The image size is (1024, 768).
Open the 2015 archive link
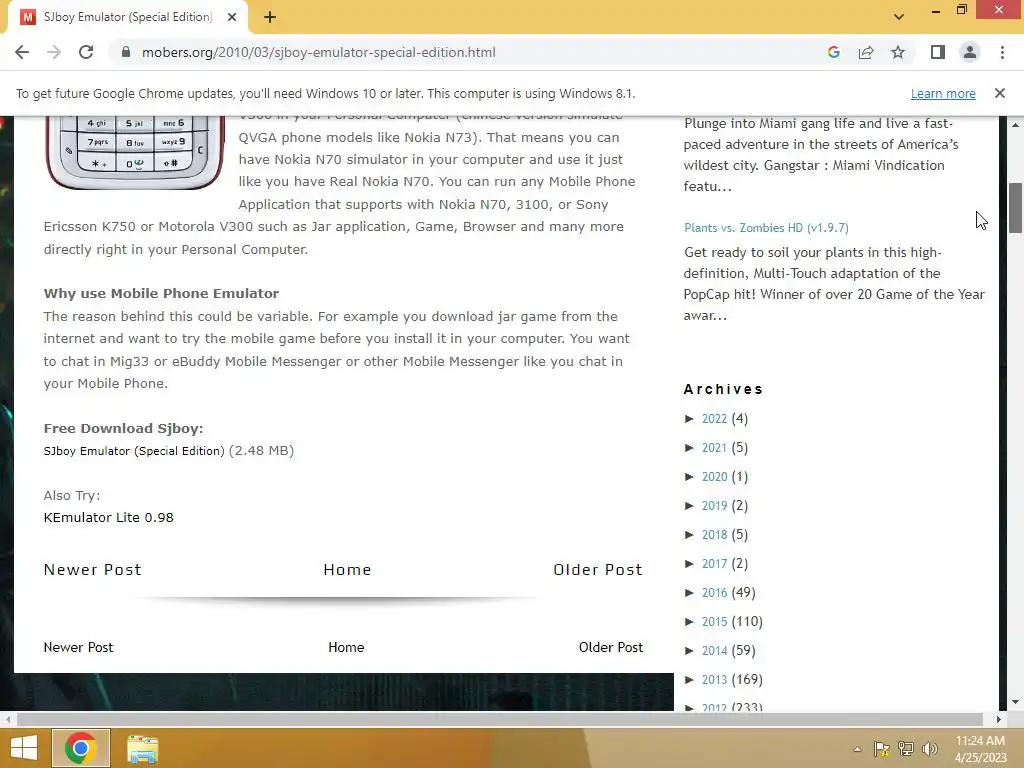[714, 622]
